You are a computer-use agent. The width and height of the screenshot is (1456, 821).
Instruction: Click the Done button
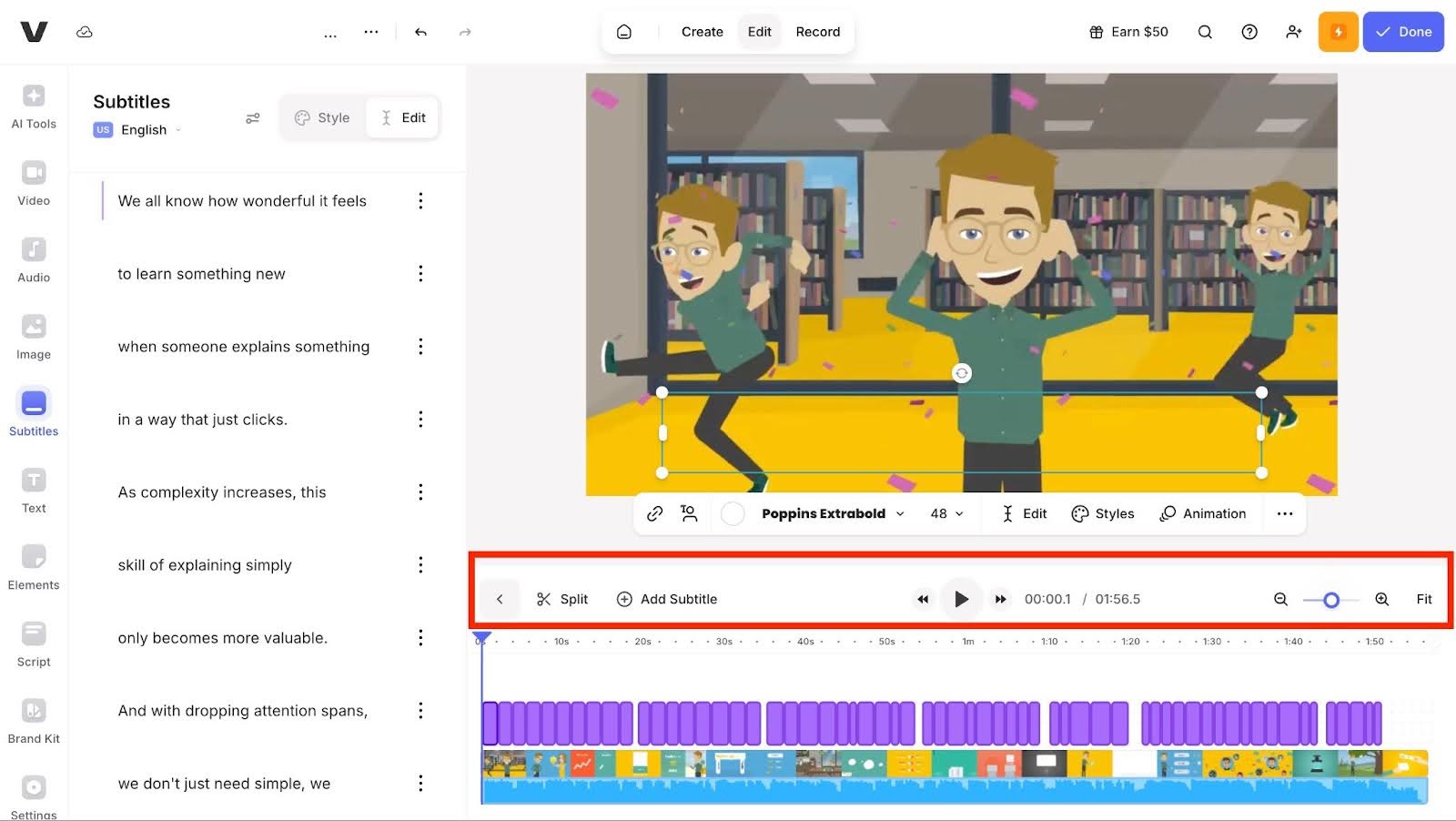coord(1402,32)
